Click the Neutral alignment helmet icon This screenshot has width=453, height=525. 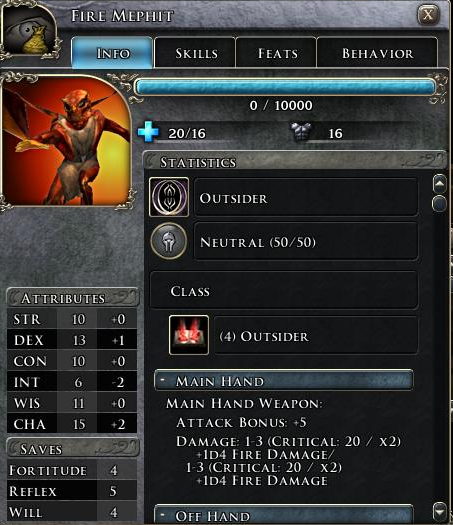click(168, 241)
